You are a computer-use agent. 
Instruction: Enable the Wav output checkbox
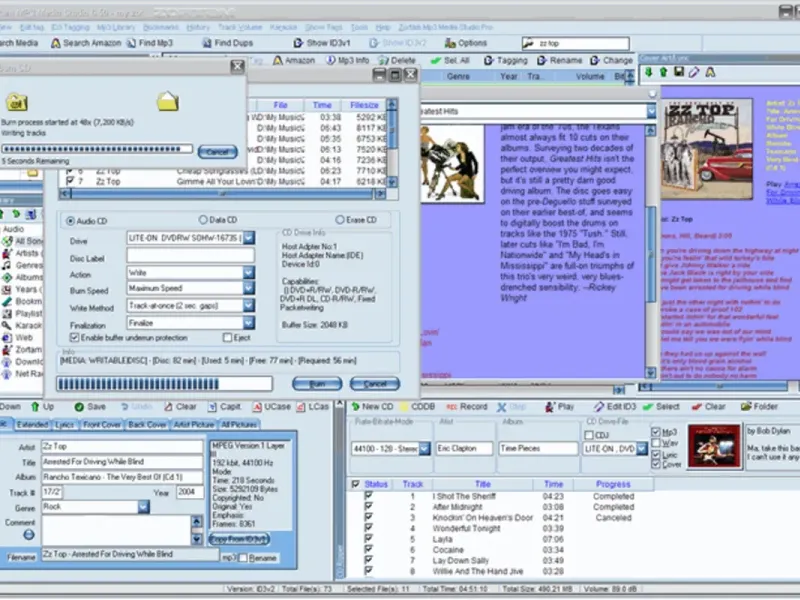(656, 443)
